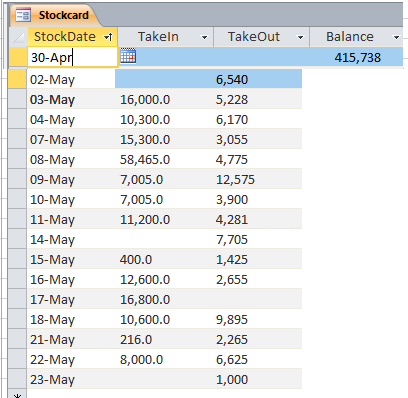
Task: Click the Stockcard form icon
Action: pyautogui.click(x=23, y=15)
